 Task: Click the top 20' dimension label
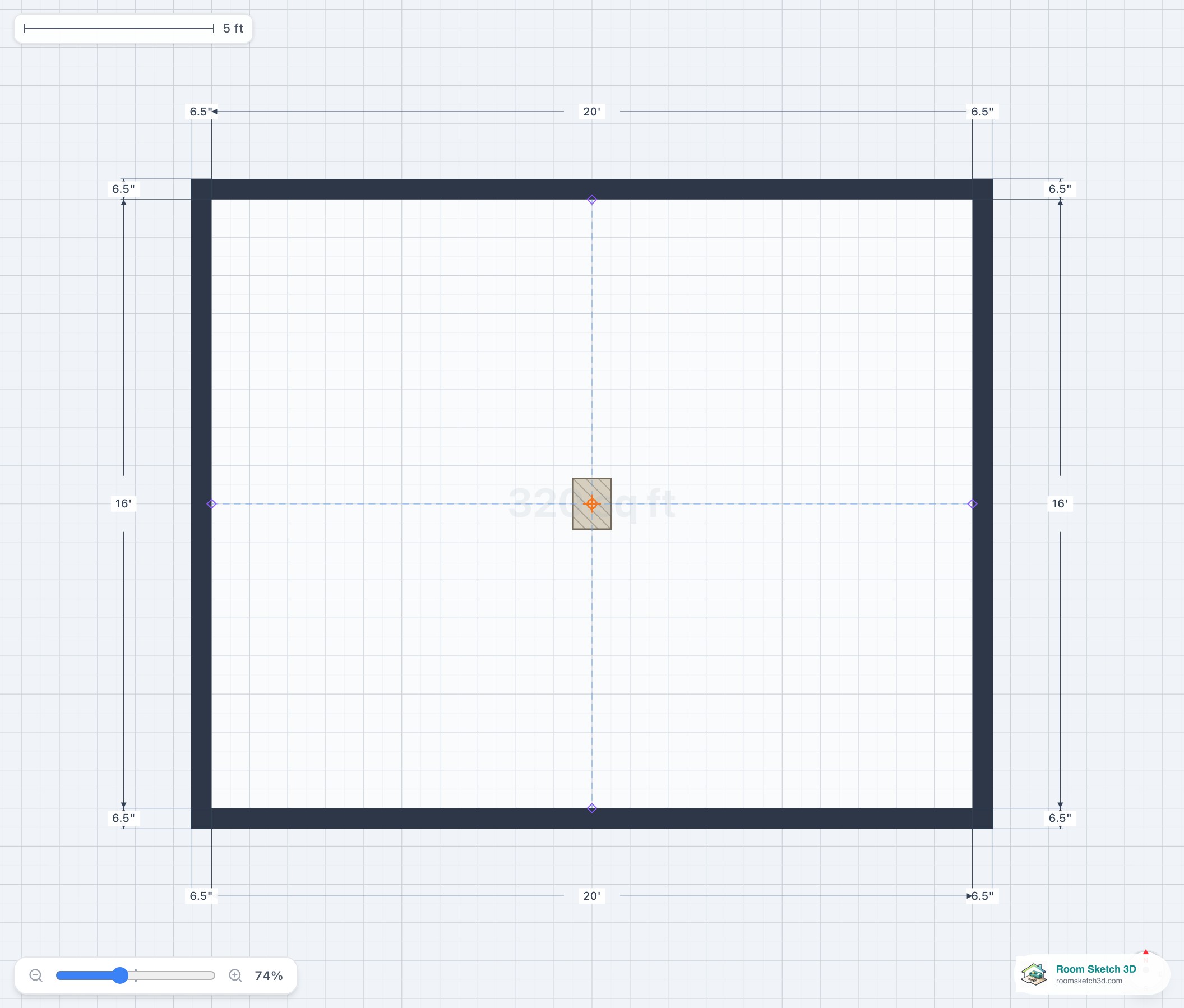click(592, 112)
